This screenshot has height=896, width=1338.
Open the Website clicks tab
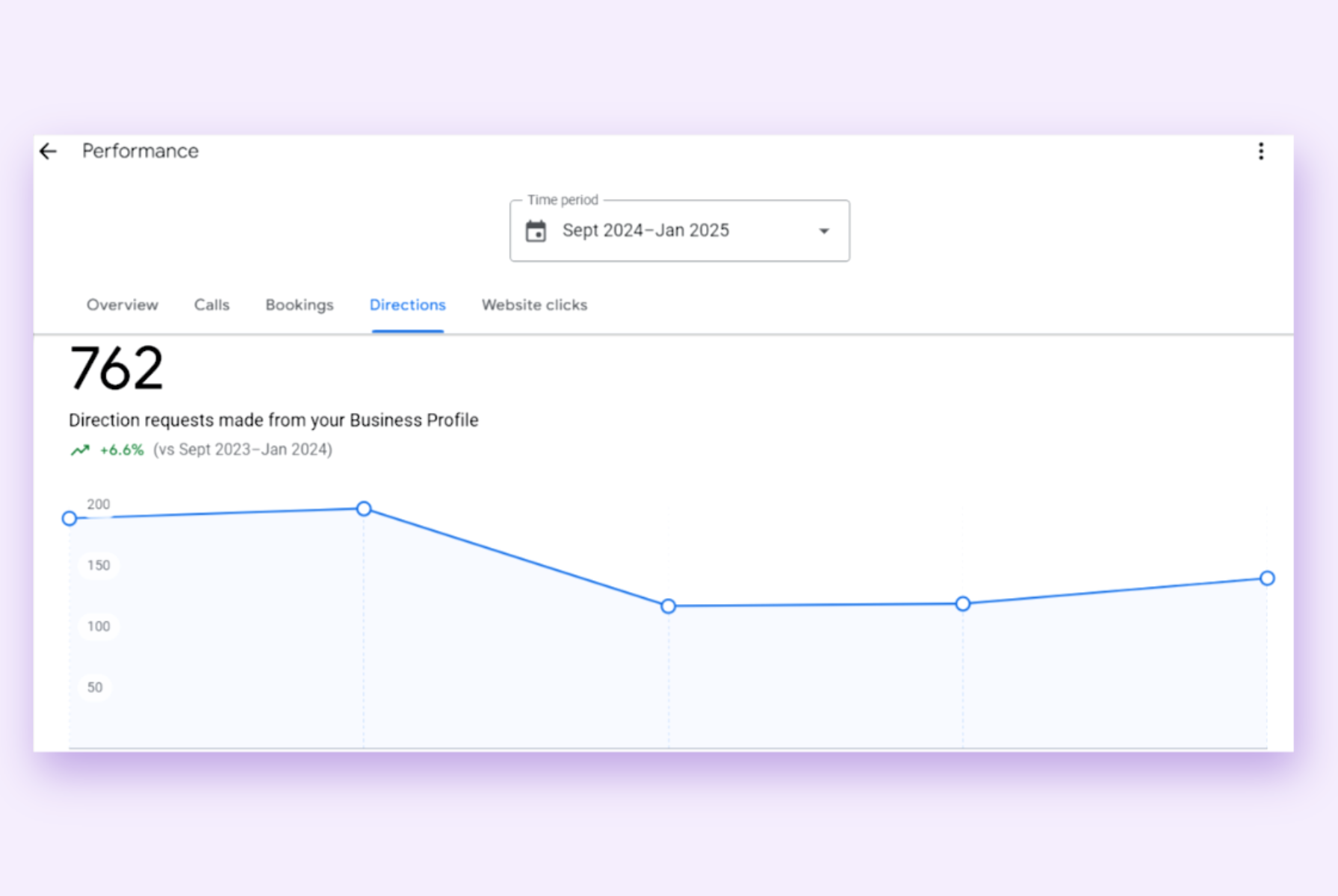point(534,305)
